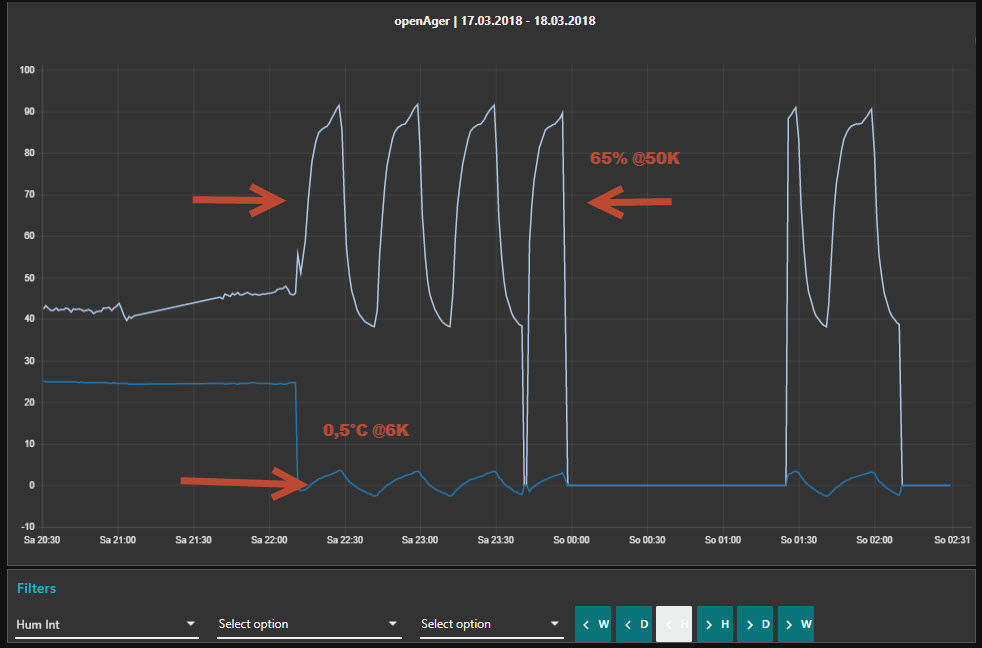The width and height of the screenshot is (982, 648).
Task: Go back one week with the left W button
Action: tap(592, 624)
